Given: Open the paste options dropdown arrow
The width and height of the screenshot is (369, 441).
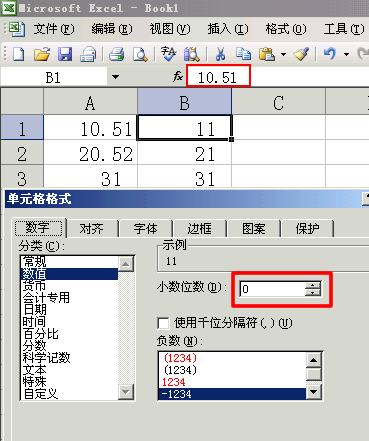Looking at the screenshot, I should (x=283, y=54).
